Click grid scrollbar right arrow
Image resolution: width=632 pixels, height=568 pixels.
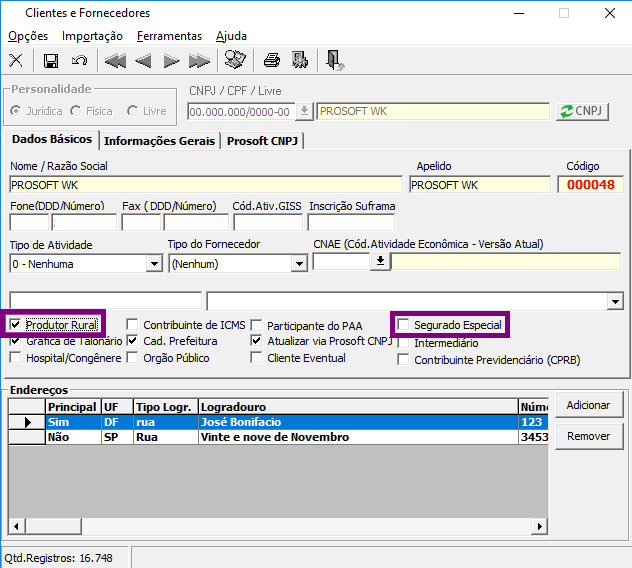(539, 526)
